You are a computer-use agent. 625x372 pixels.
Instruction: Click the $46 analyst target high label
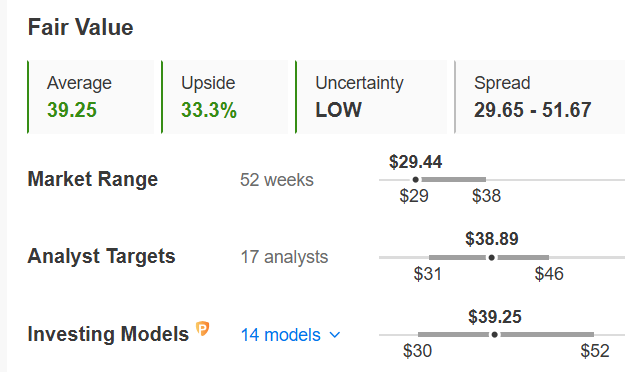[x=549, y=274]
